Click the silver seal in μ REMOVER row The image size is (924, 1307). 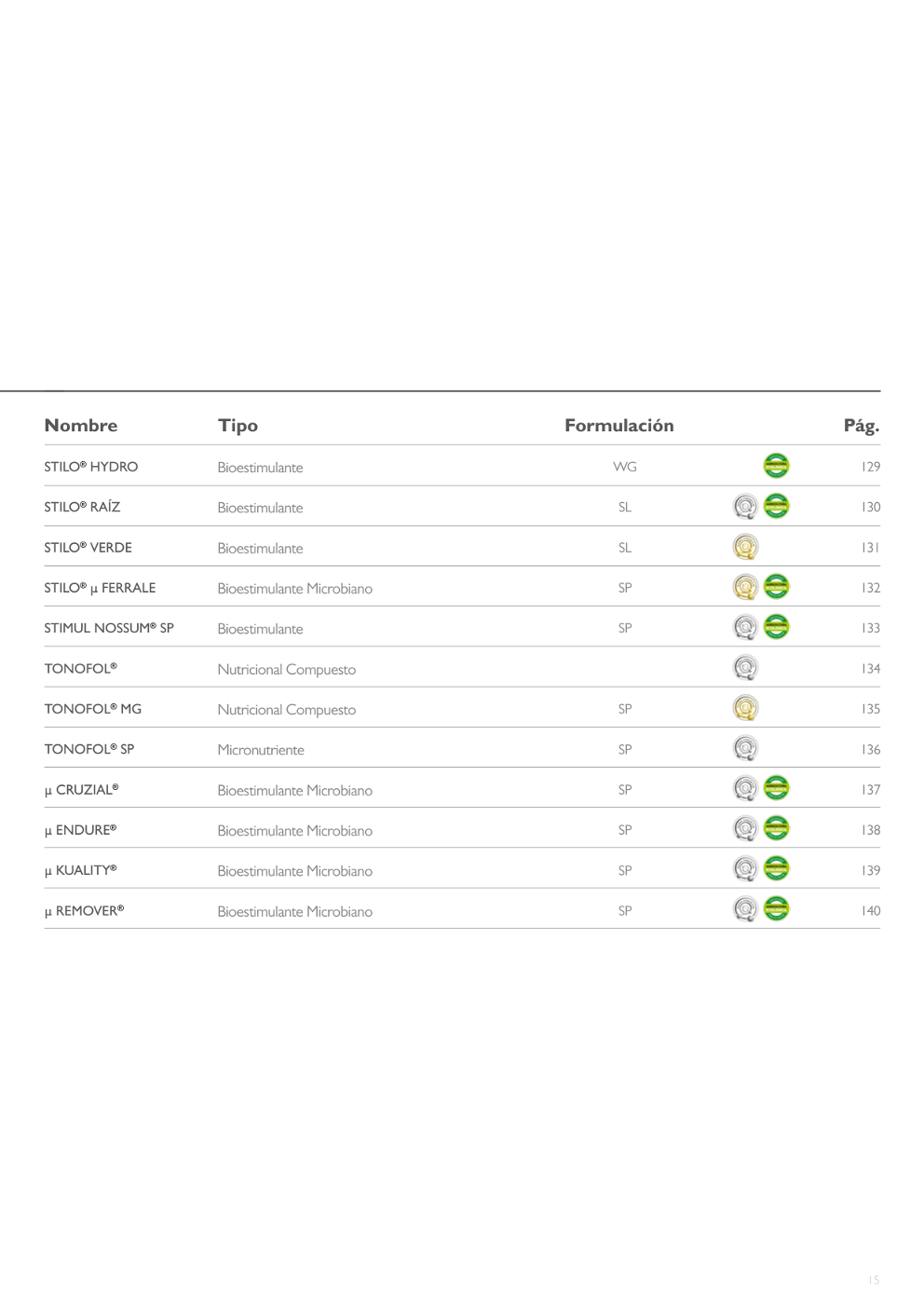point(745,909)
